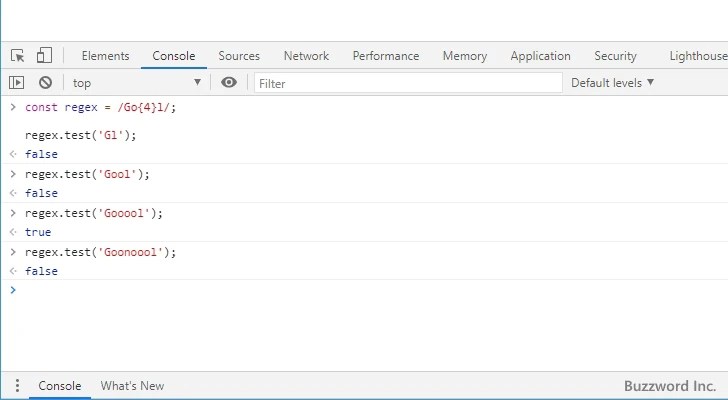Click the eye icon for live expressions
728x400 pixels.
(x=229, y=83)
